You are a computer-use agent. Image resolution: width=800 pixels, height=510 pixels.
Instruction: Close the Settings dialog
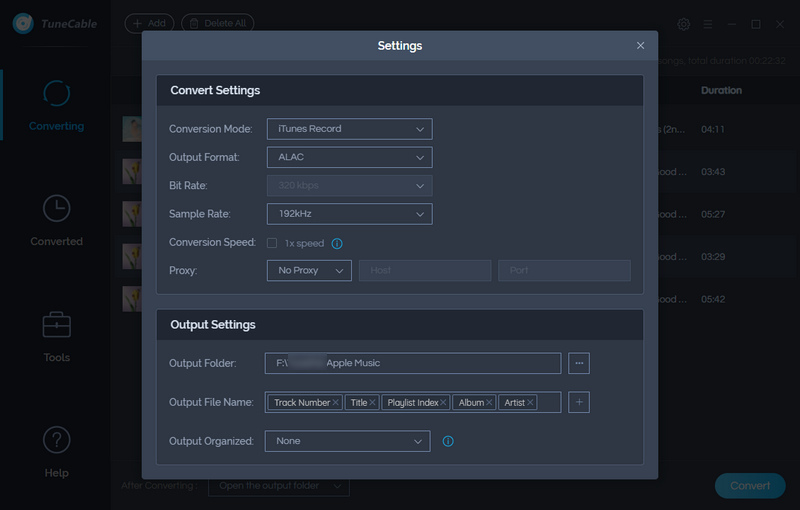point(640,46)
